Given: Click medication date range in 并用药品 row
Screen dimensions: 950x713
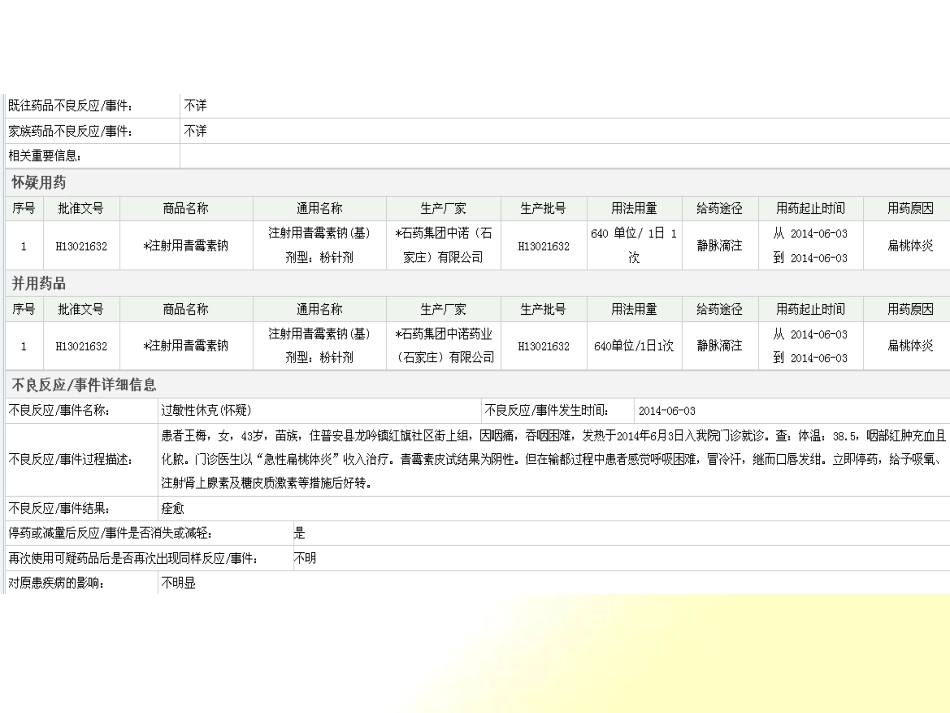Looking at the screenshot, I should [x=811, y=345].
